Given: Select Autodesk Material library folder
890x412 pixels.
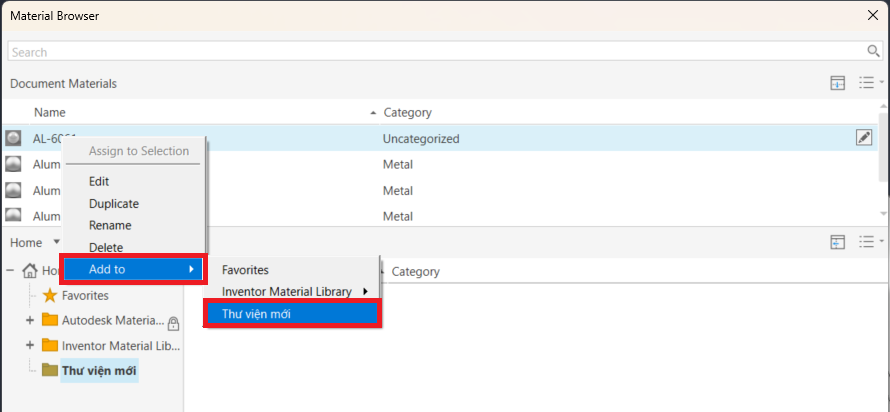Looking at the screenshot, I should (x=112, y=321).
